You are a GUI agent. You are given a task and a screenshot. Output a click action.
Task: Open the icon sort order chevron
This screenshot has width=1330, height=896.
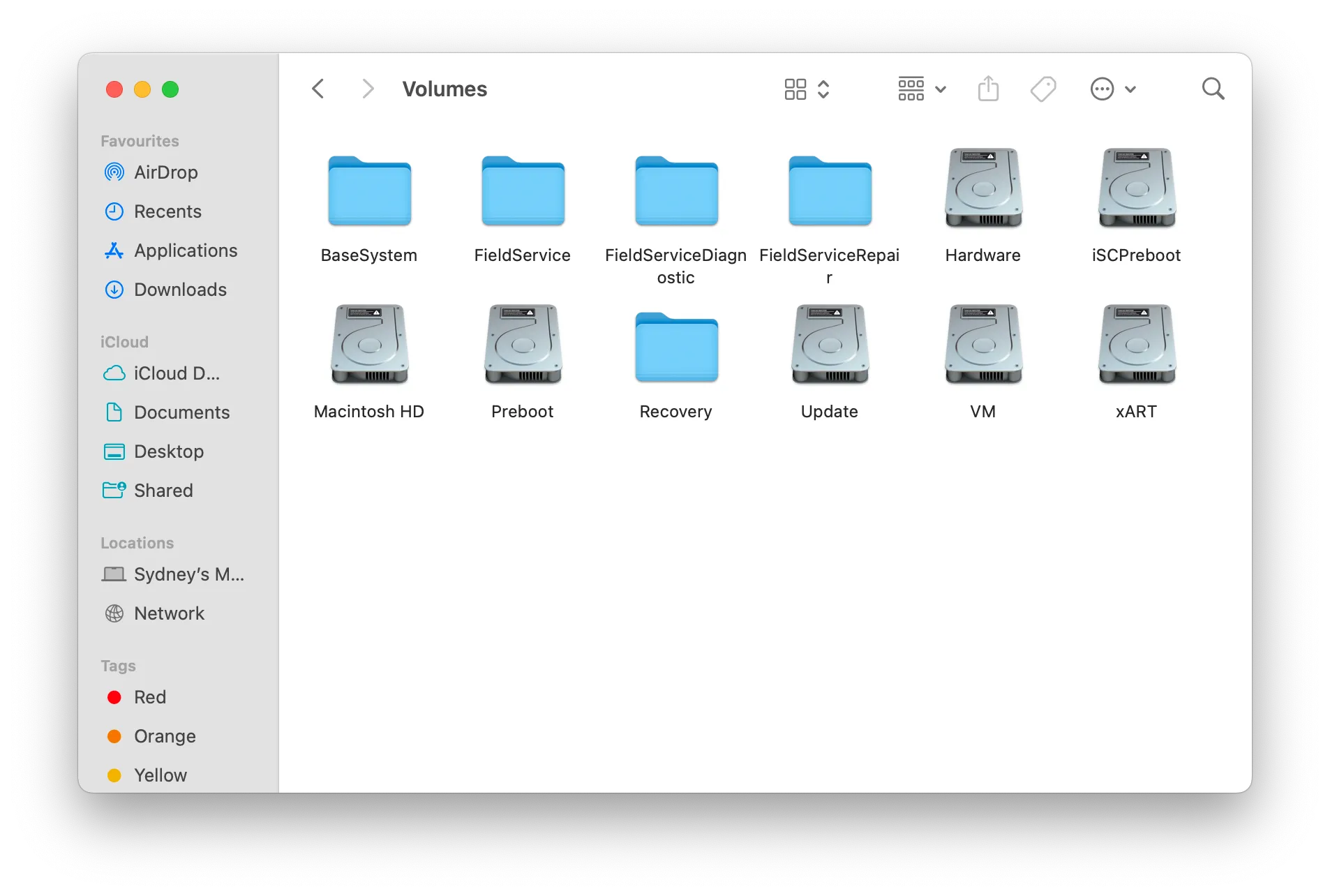point(824,89)
